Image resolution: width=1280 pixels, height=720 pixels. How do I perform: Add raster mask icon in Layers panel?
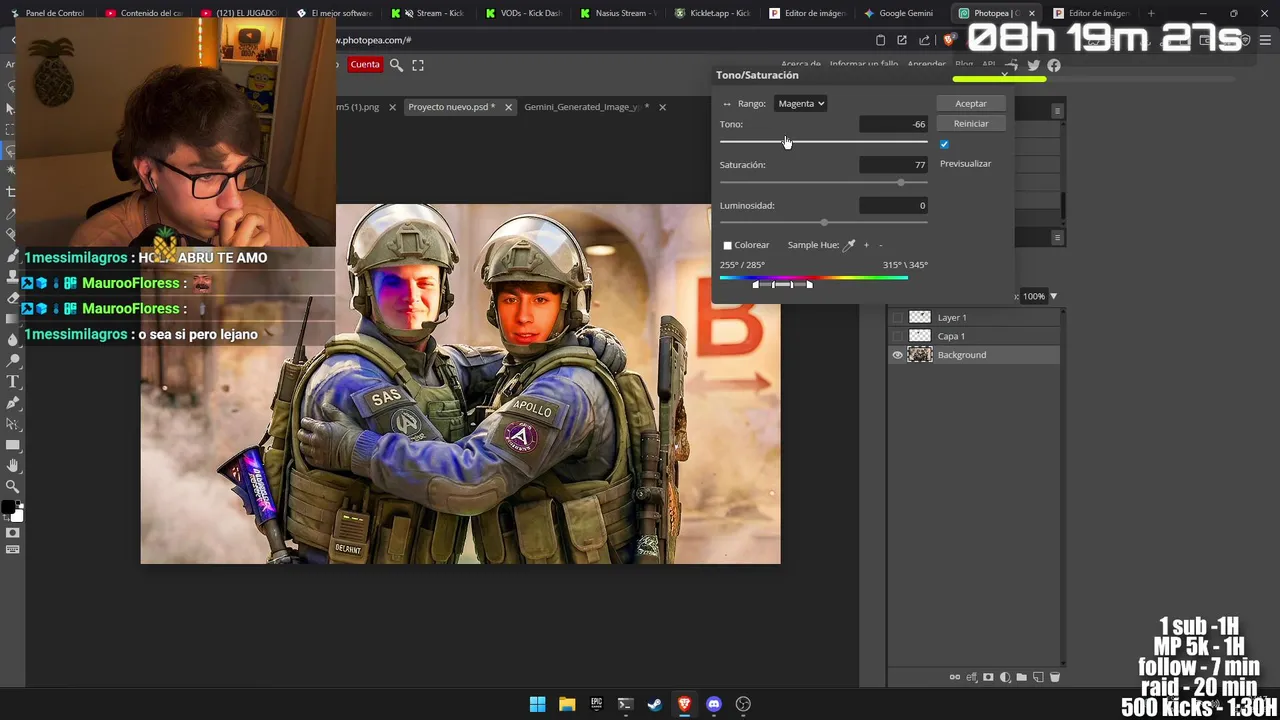point(988,677)
